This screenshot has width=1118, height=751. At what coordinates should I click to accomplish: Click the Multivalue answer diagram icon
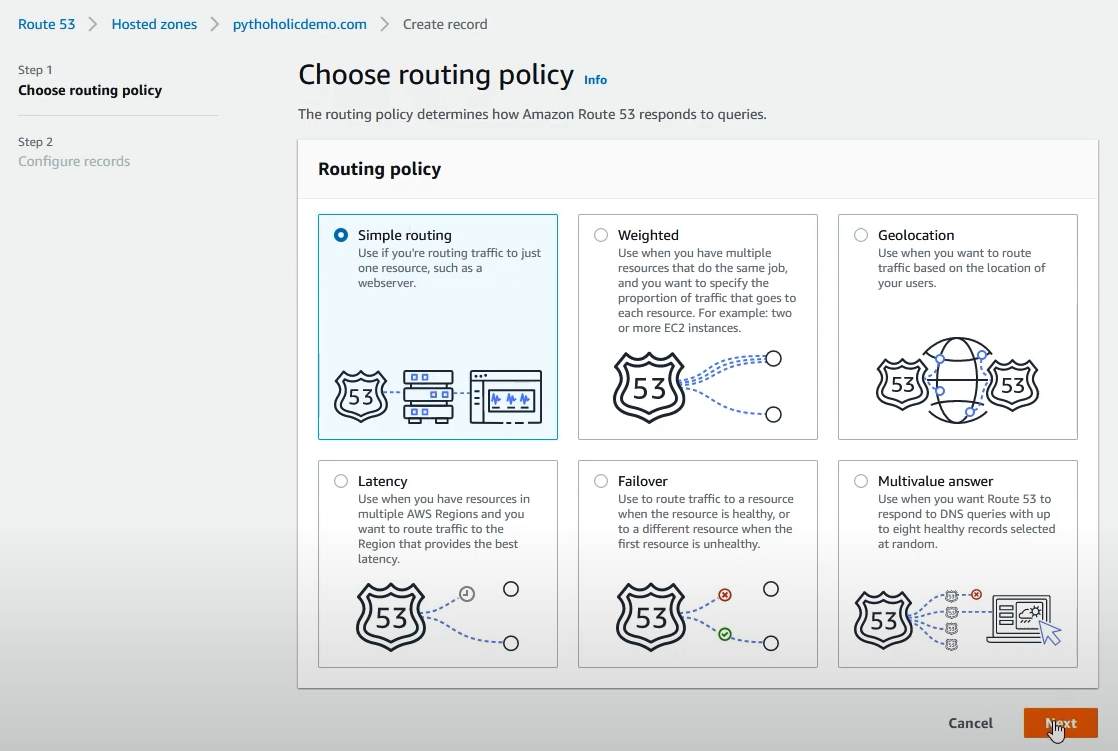958,618
